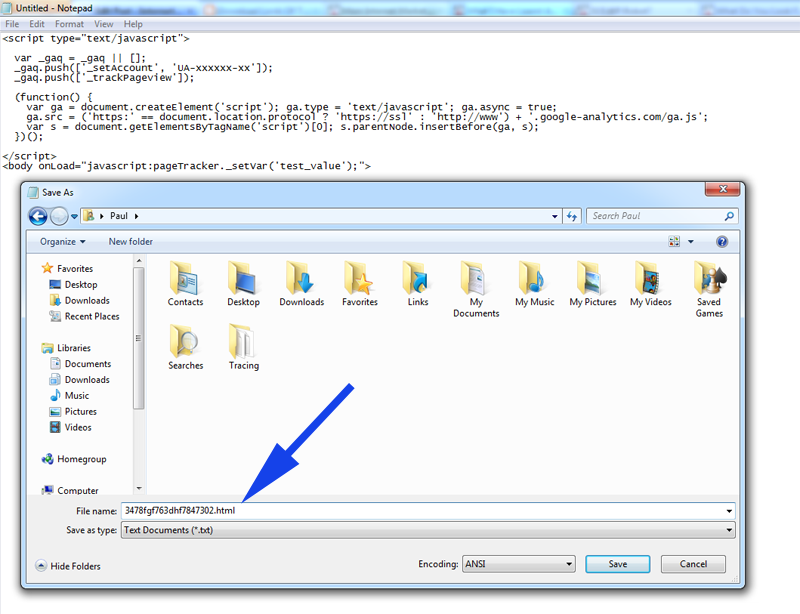Open the Downloads folder icon in file list
Viewport: 800px width, 614px height.
tap(302, 284)
